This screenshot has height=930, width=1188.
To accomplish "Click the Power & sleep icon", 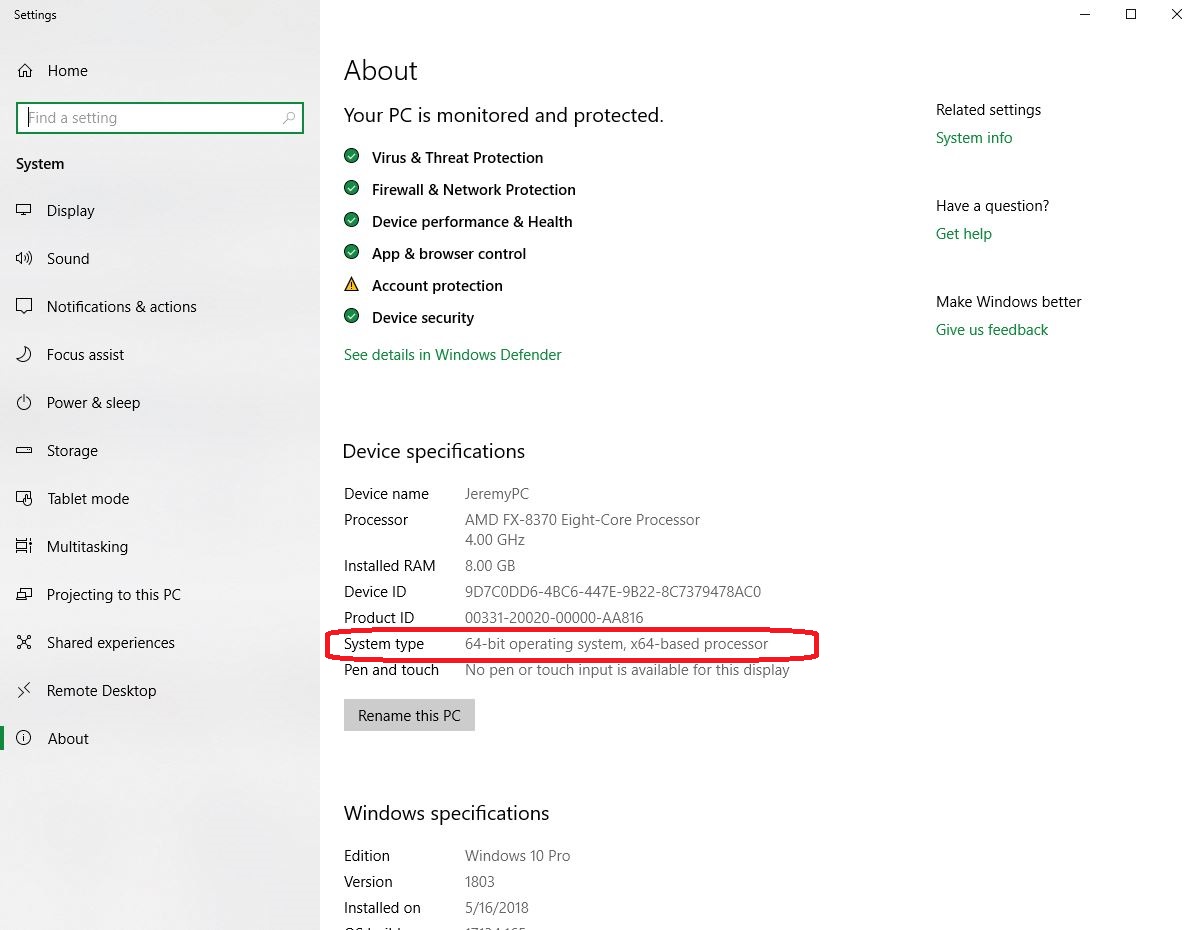I will 25,403.
